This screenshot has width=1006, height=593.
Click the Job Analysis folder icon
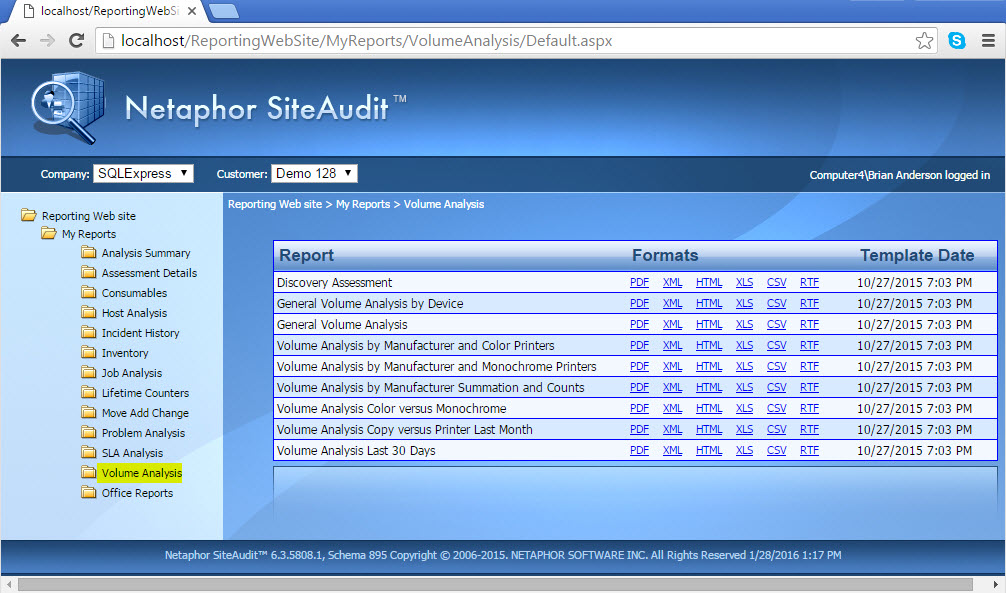[89, 372]
